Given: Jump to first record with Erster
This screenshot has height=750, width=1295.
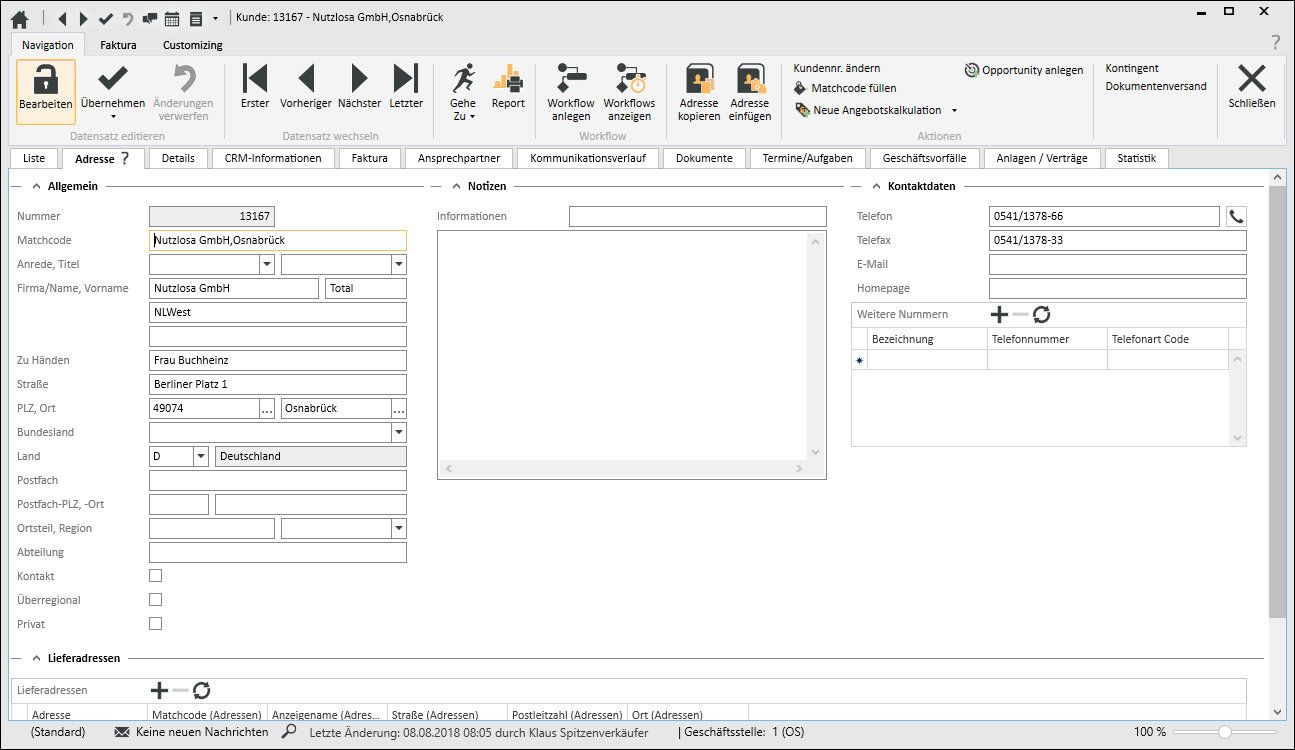Looking at the screenshot, I should coord(255,79).
